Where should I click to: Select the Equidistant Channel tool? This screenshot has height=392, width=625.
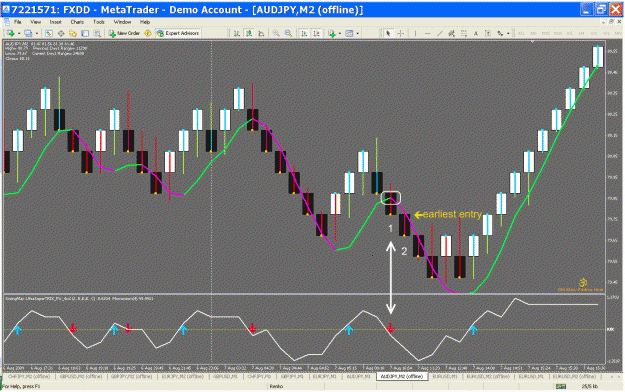(452, 33)
